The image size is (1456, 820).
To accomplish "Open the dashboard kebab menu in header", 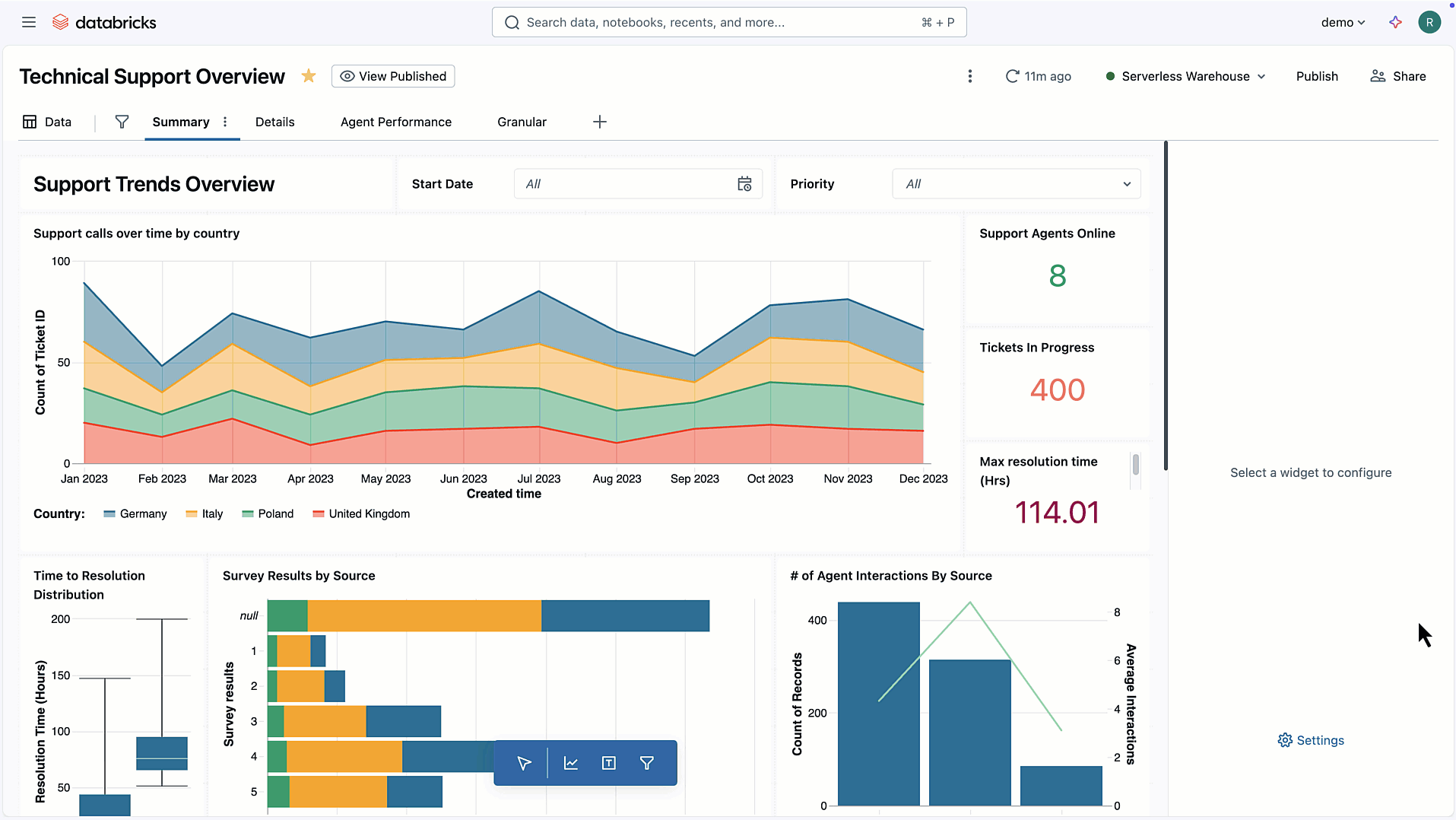I will (969, 76).
